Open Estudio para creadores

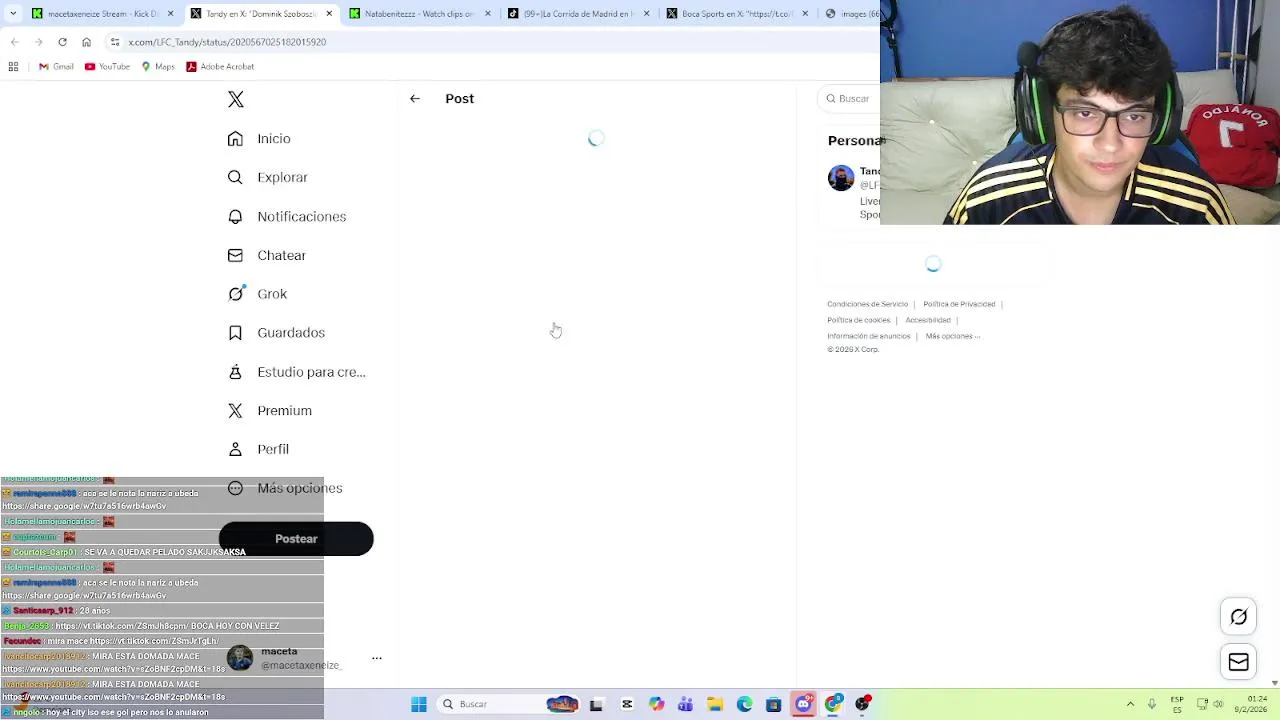296,371
